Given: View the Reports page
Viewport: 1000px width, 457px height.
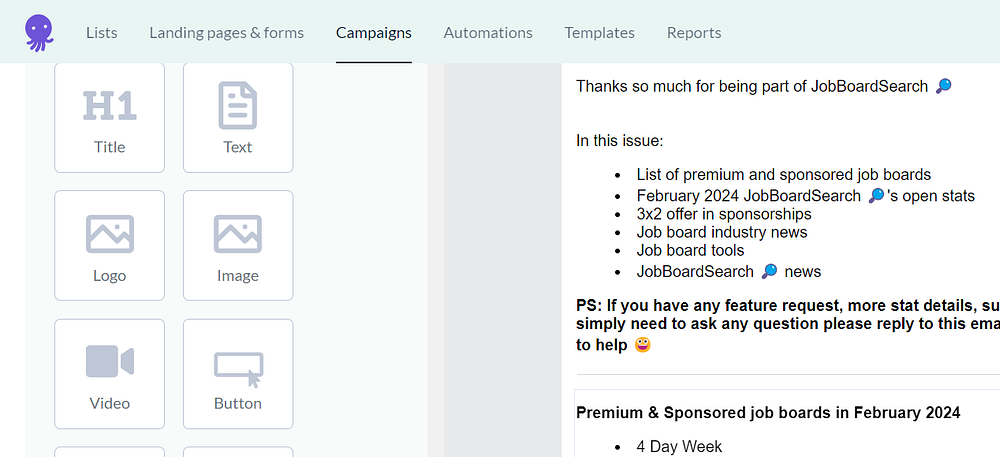Looking at the screenshot, I should 694,32.
